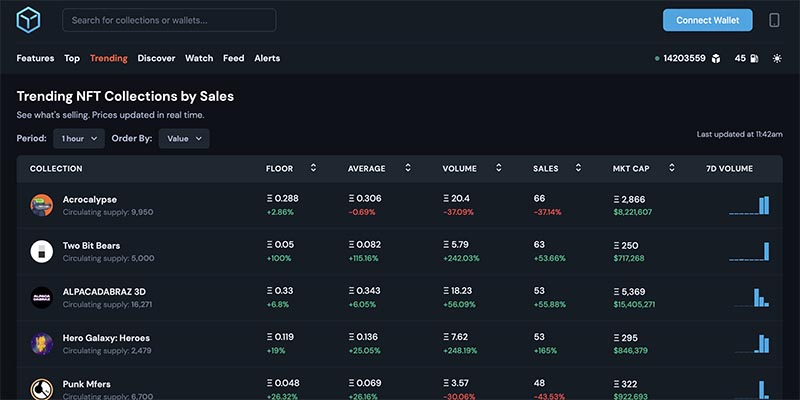
Task: Click the Two Bit Bears thumbnail
Action: pos(41,252)
